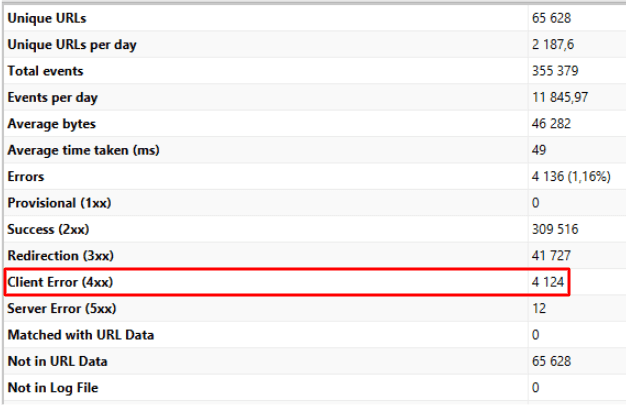
Task: Select the Events per day row
Action: [x=315, y=97]
